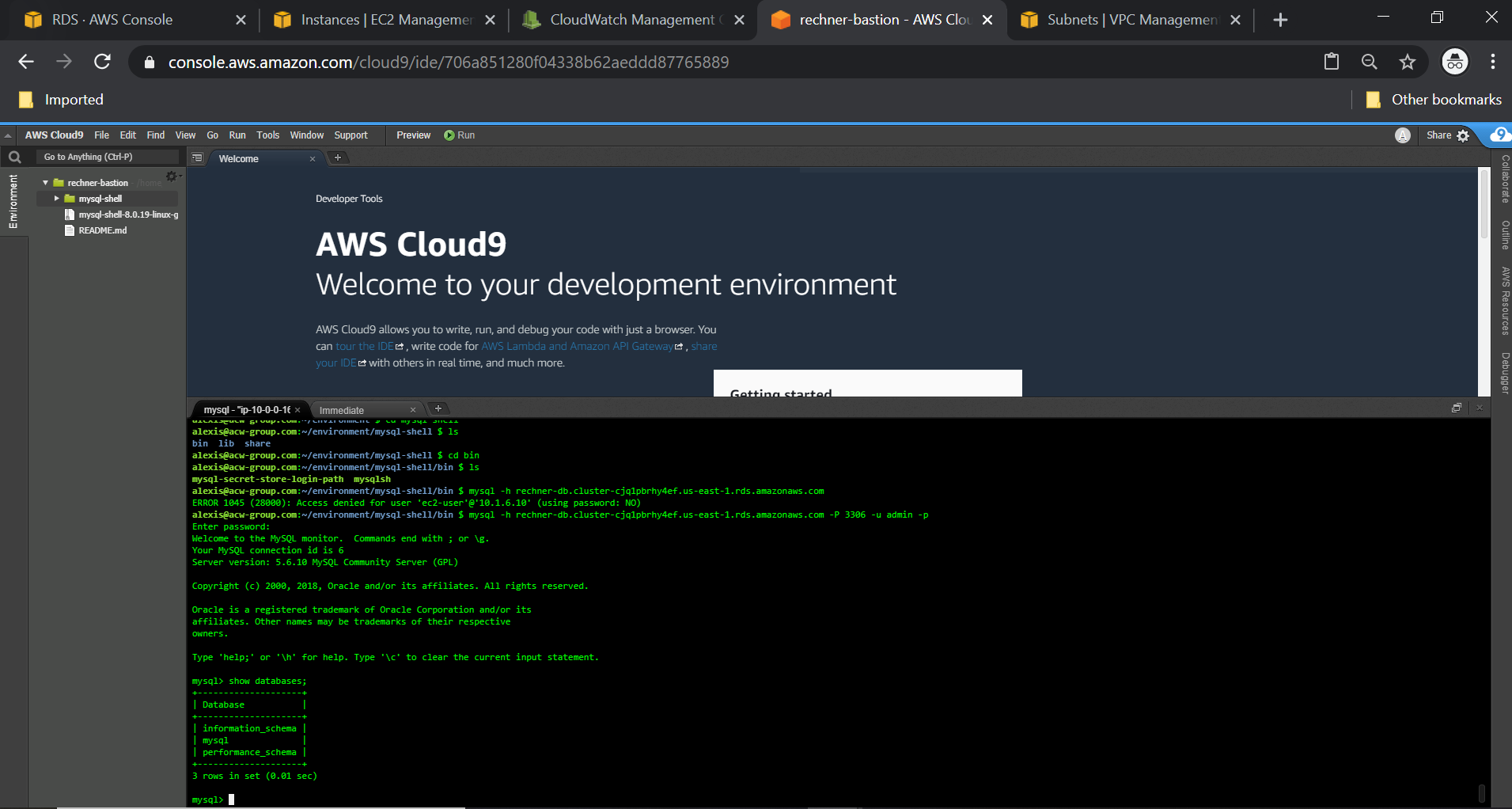Viewport: 1512px width, 809px height.
Task: Click Go to Anything search field
Action: click(x=107, y=157)
